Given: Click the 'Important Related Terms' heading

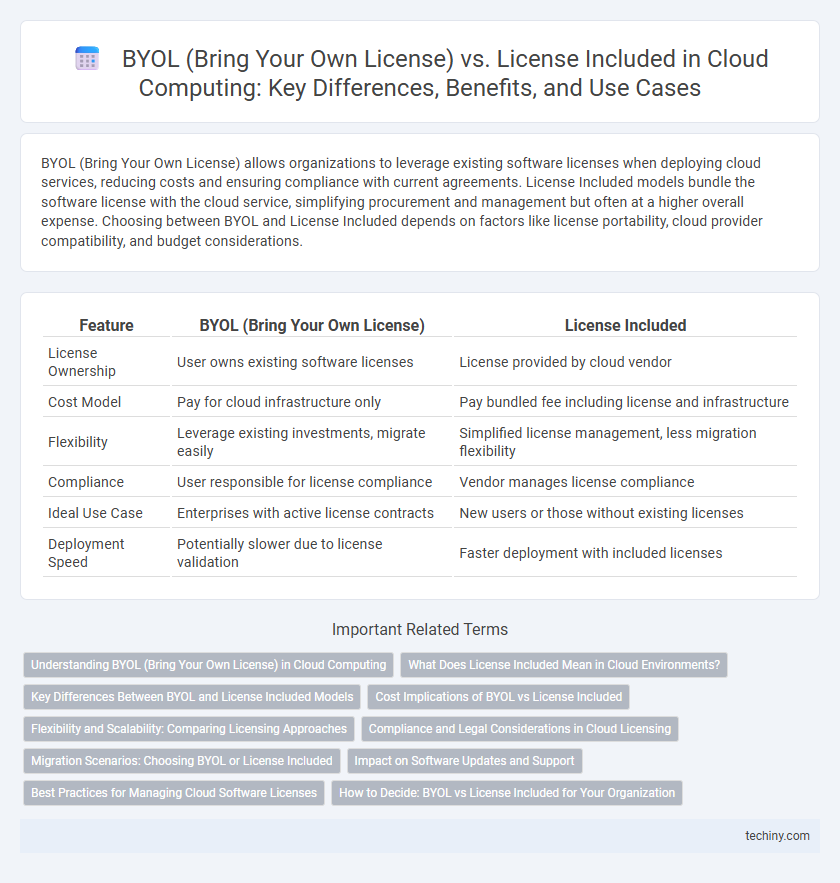Looking at the screenshot, I should click(419, 630).
